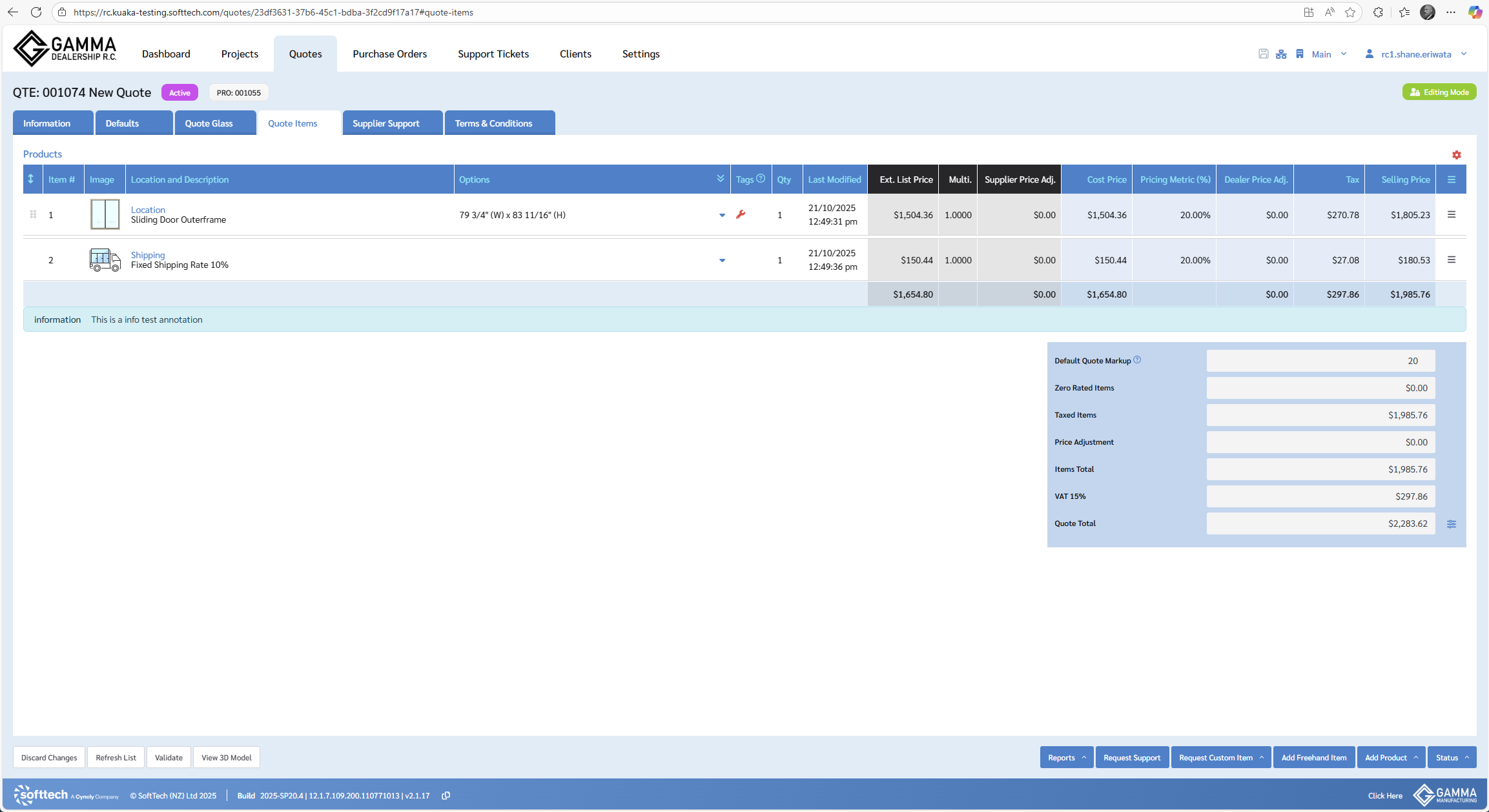Switch to the Quote Glass tab

tap(209, 123)
